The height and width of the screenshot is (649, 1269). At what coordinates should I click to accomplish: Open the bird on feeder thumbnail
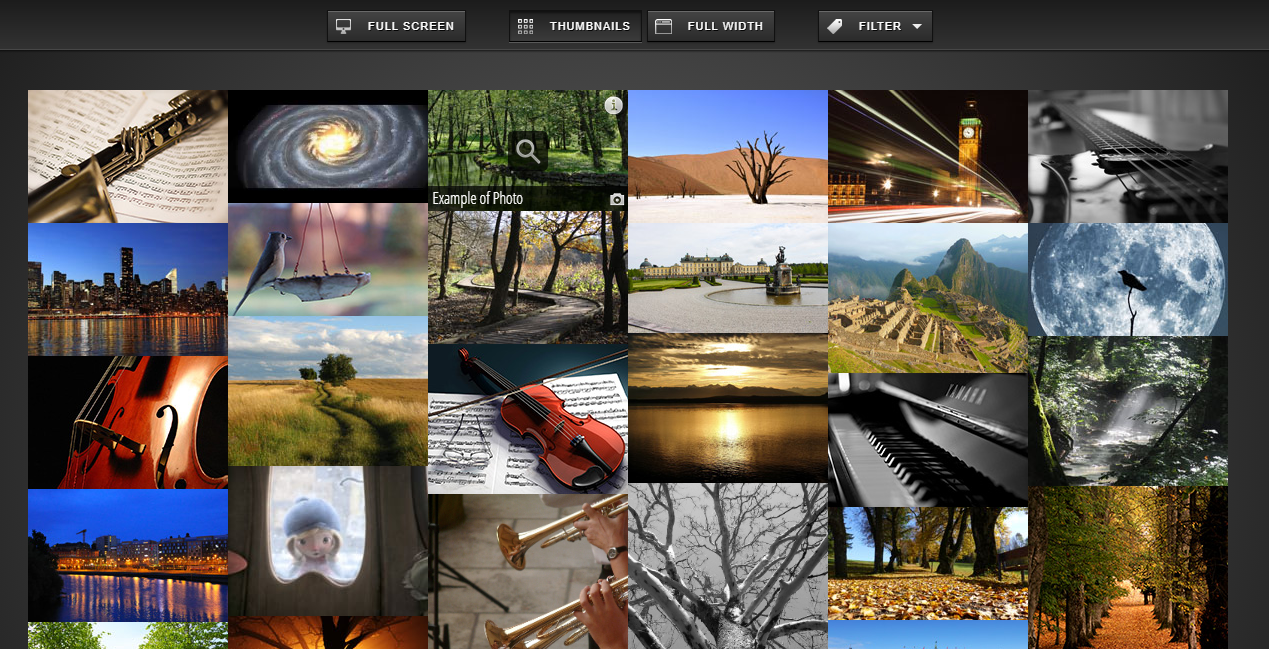point(328,260)
